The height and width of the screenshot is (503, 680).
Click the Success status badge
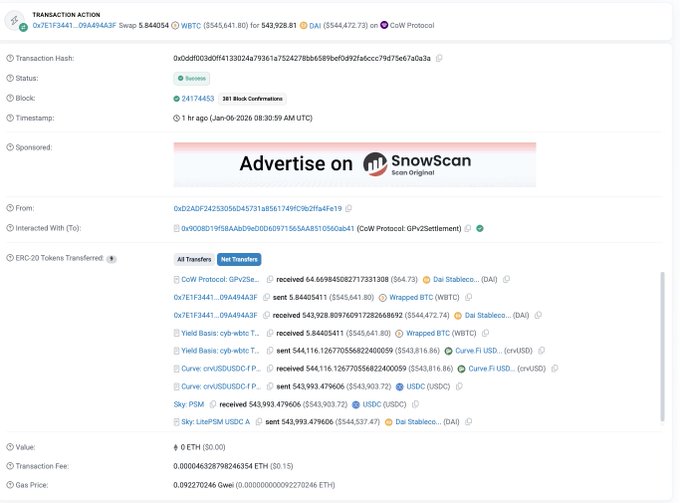[x=192, y=78]
